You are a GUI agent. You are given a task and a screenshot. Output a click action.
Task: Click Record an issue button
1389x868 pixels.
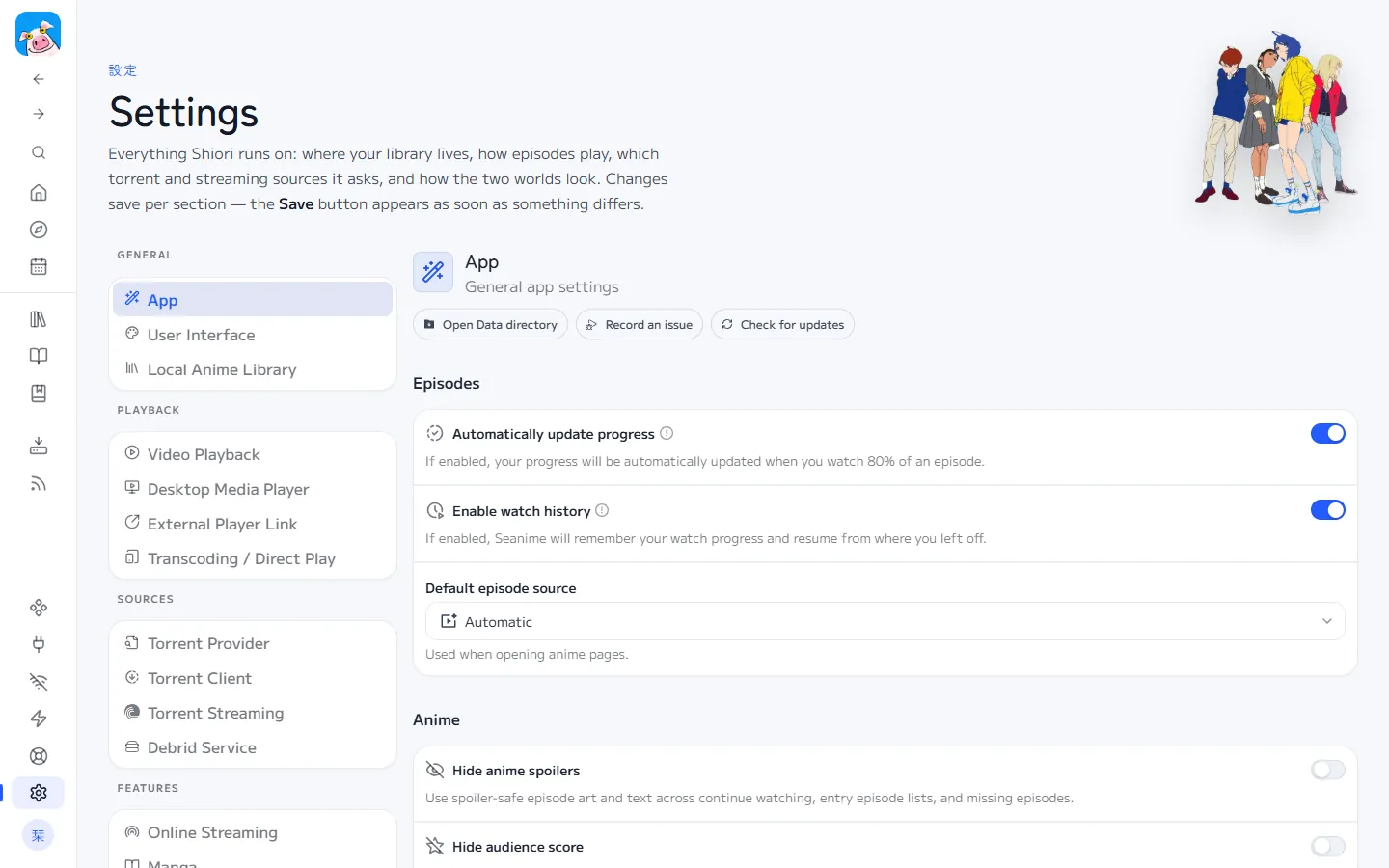click(x=640, y=325)
